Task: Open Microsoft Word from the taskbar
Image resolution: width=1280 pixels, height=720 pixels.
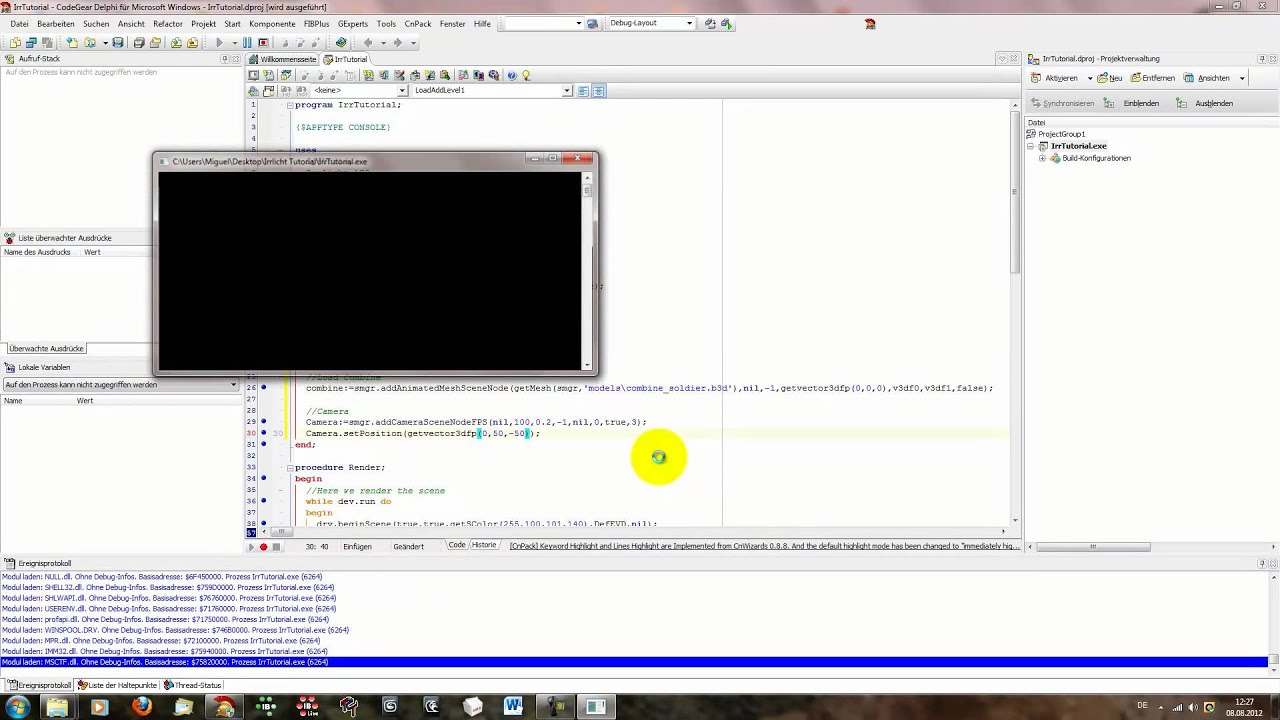Action: click(x=513, y=707)
